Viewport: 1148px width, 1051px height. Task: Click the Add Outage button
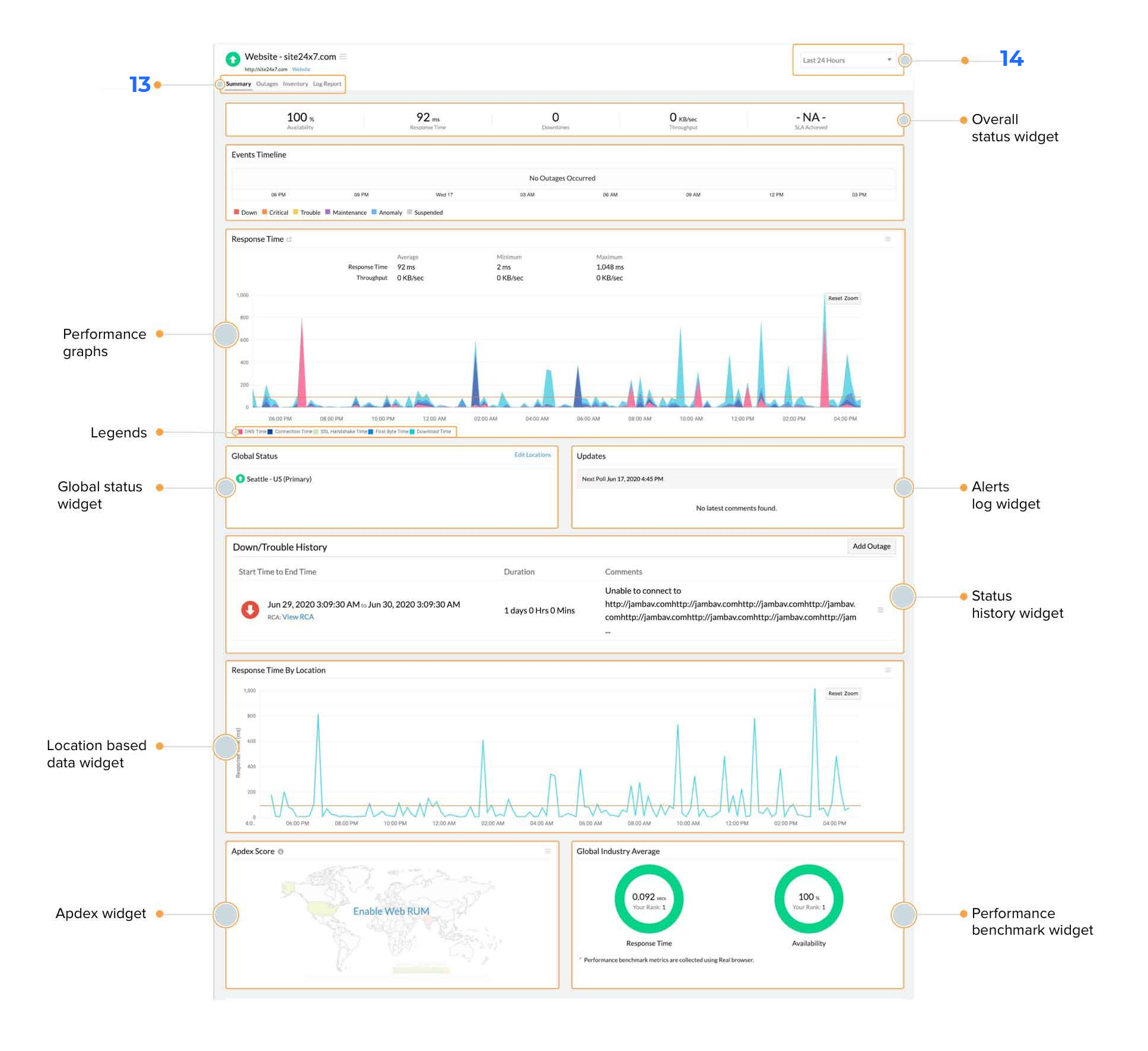pyautogui.click(x=872, y=546)
